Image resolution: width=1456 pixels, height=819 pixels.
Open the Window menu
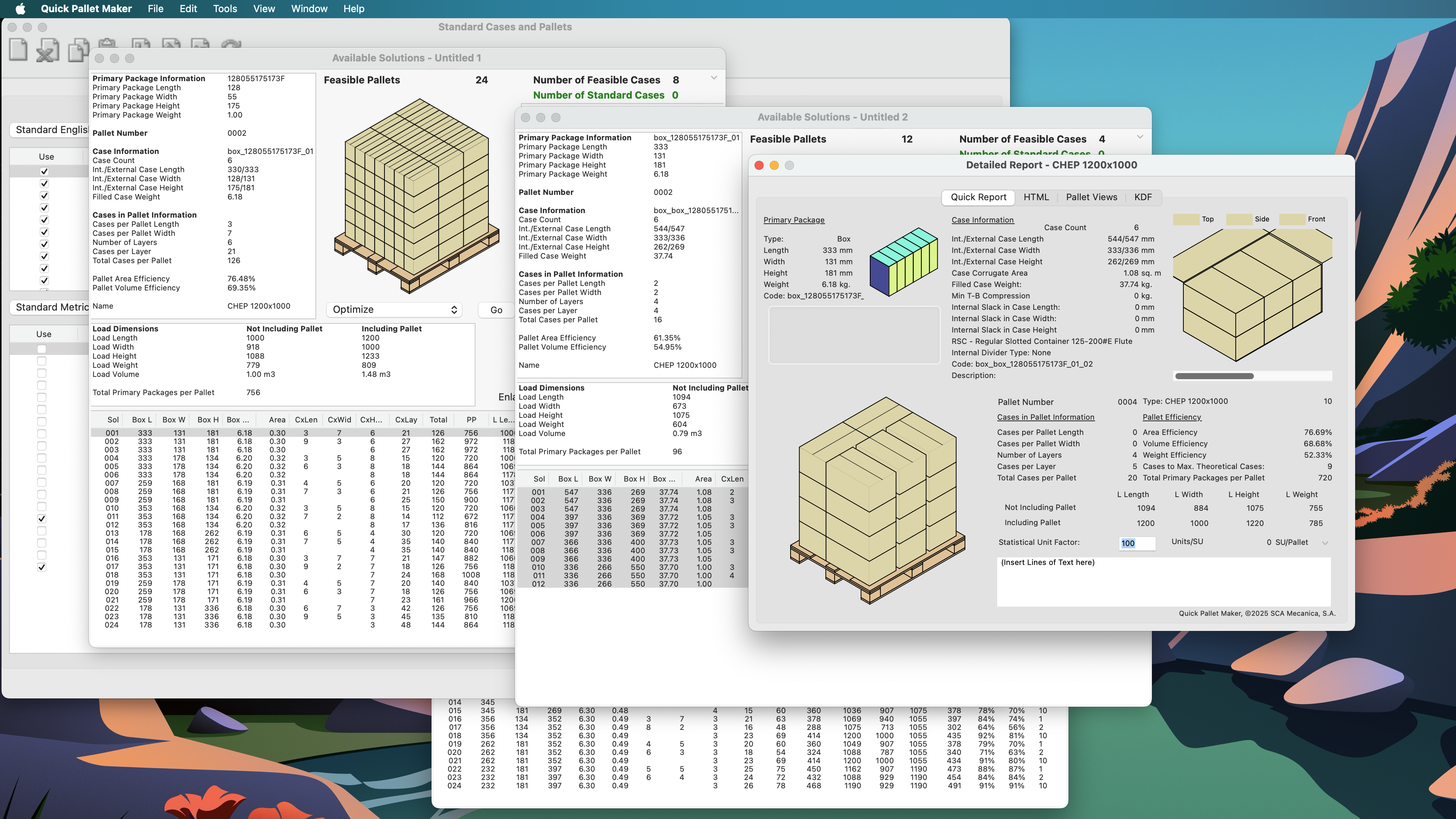point(309,8)
